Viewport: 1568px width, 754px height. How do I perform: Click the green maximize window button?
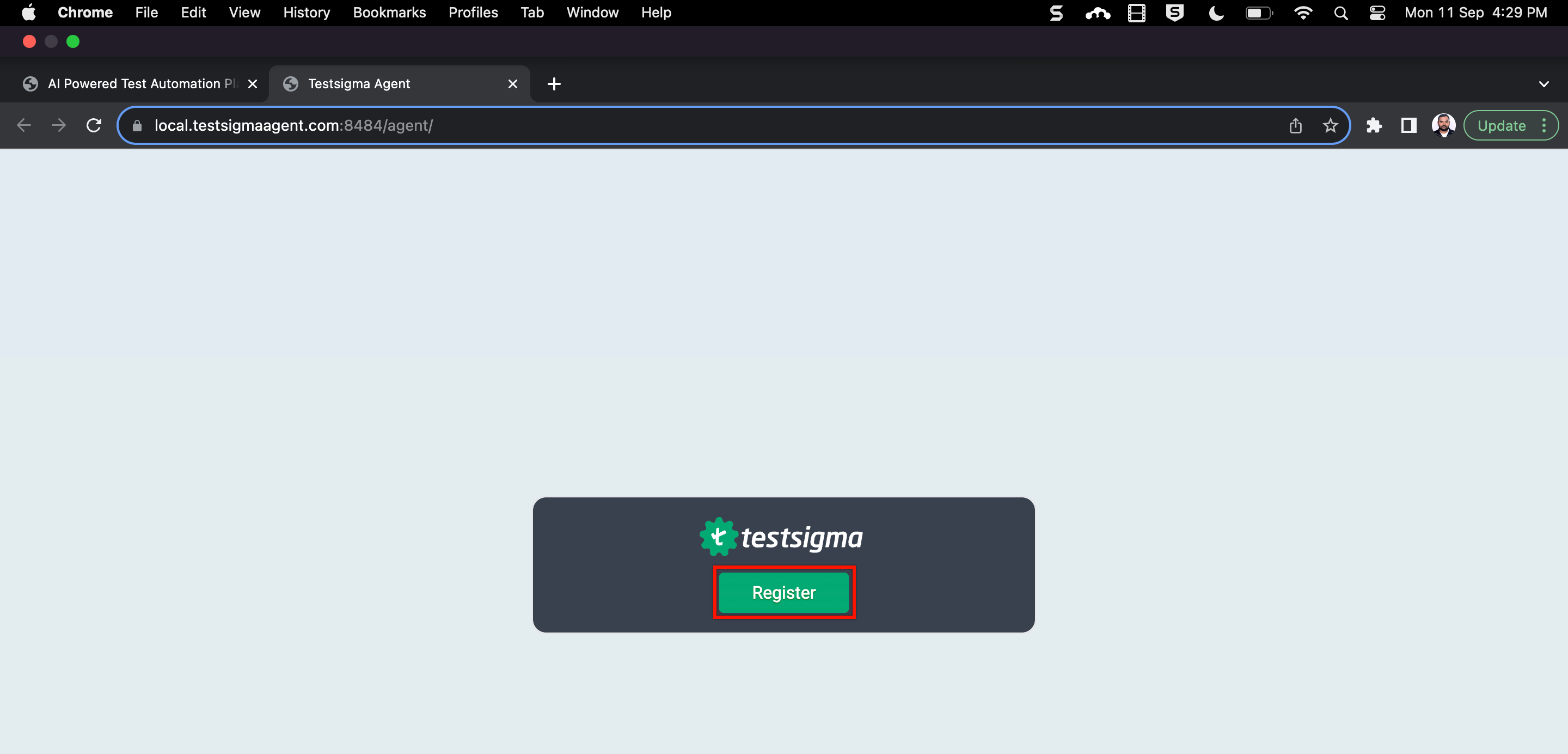click(x=72, y=41)
